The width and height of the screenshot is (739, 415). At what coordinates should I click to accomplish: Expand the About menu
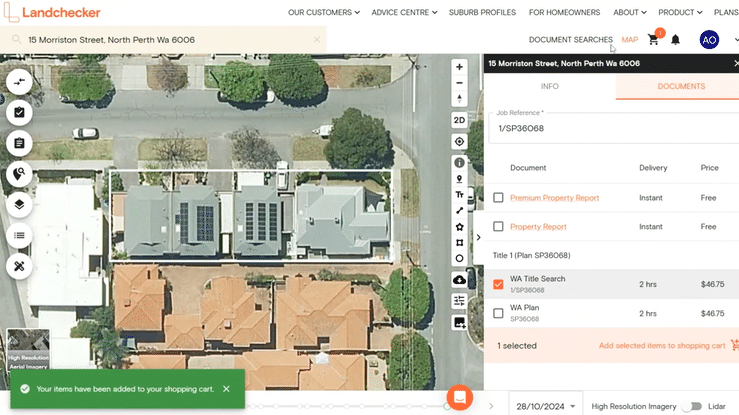click(630, 12)
